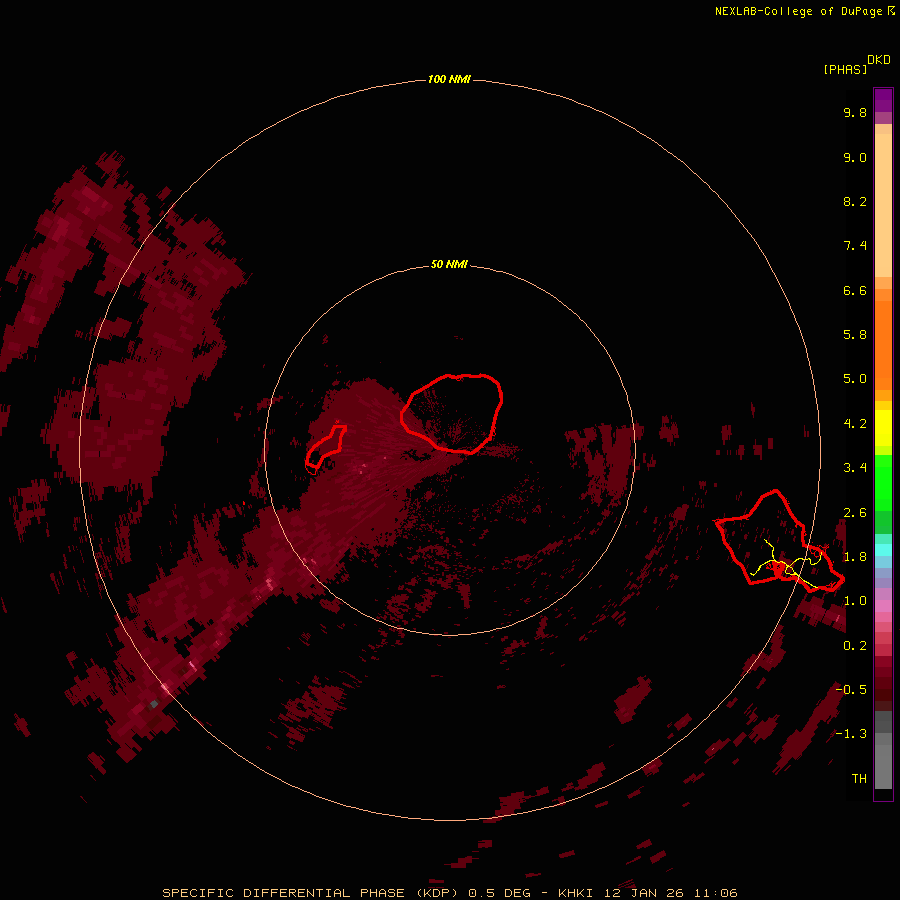Click the SPECIFIC DIFFERENTIAL PHASE (KDP) title text
This screenshot has height=900, width=900.
(310, 893)
